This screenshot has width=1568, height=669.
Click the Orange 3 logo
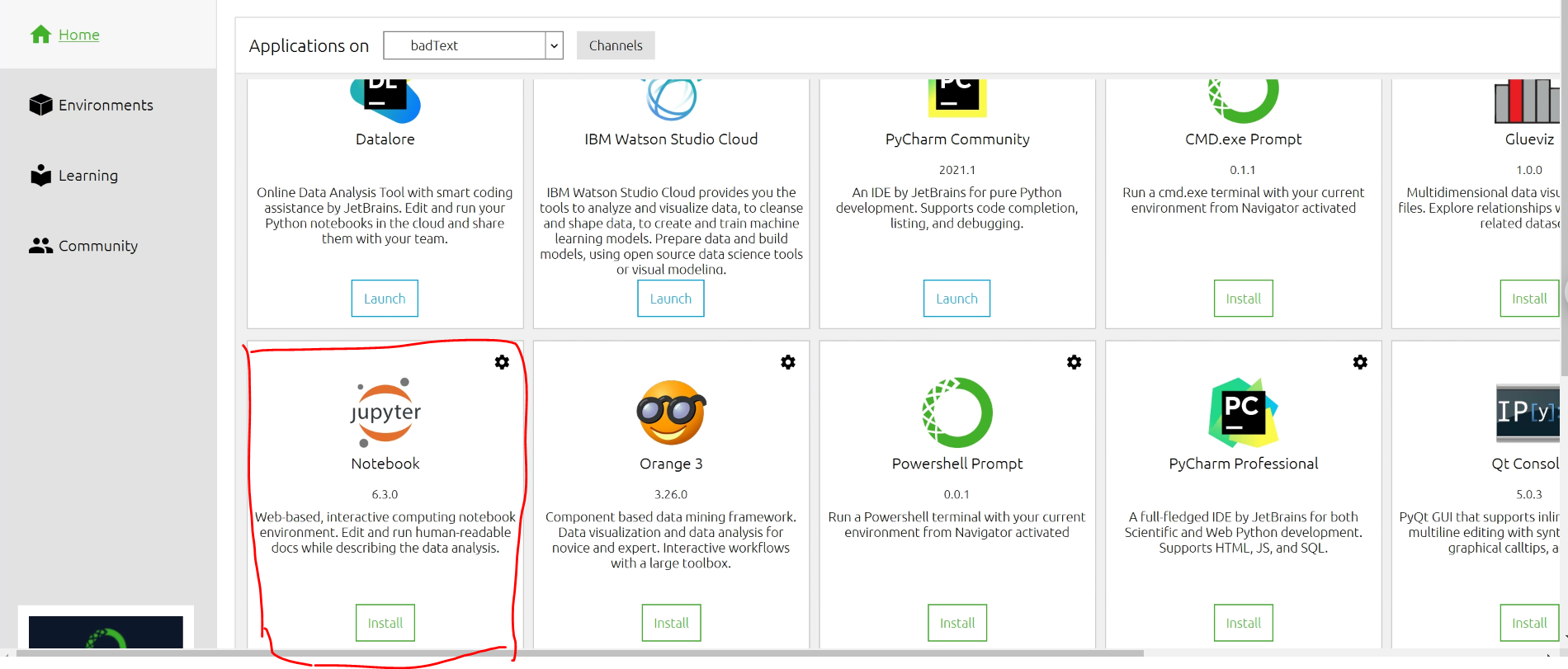[671, 412]
